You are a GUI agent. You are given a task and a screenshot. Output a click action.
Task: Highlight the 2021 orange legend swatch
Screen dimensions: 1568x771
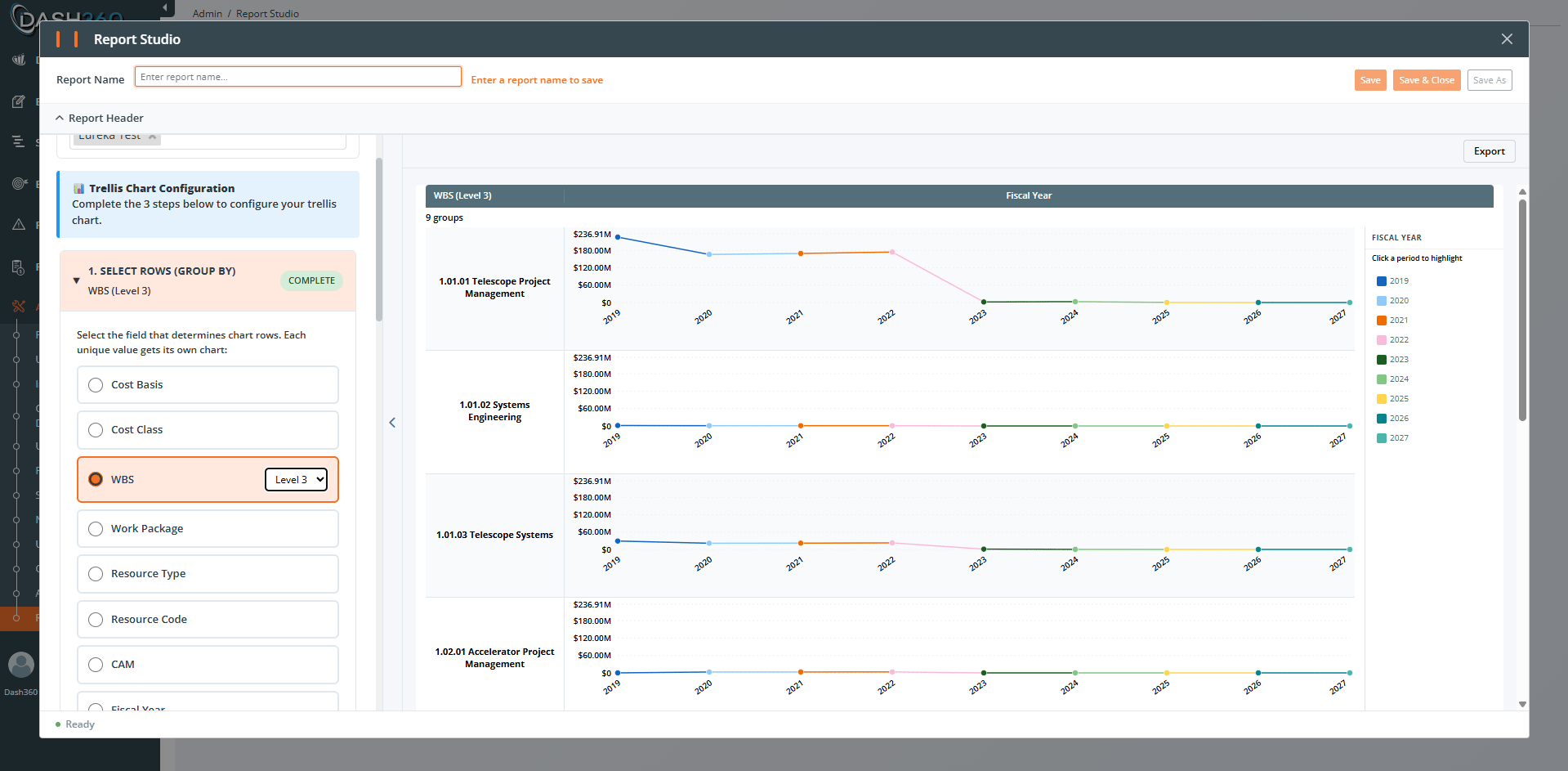[x=1382, y=321]
